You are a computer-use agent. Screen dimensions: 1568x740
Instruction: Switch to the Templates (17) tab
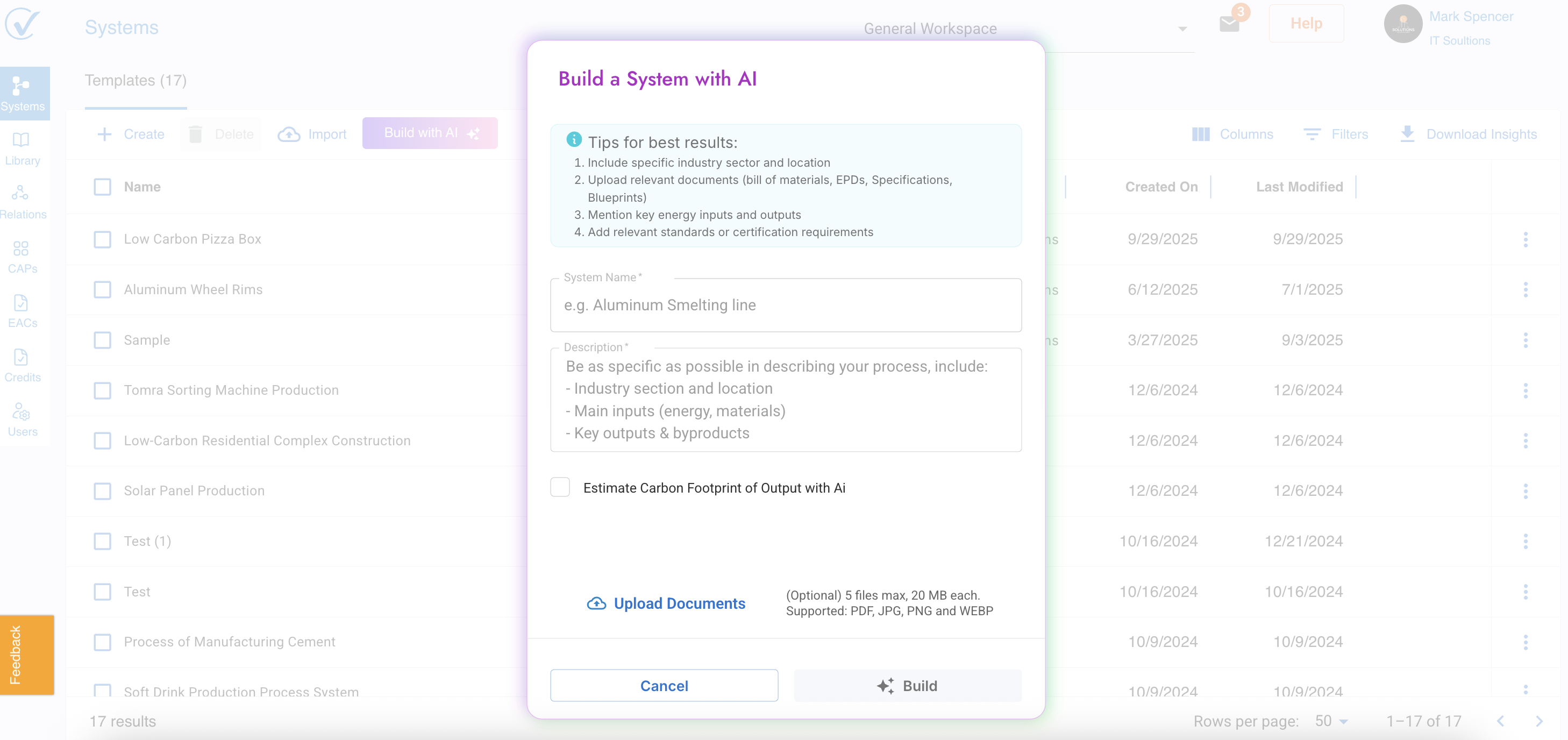135,80
